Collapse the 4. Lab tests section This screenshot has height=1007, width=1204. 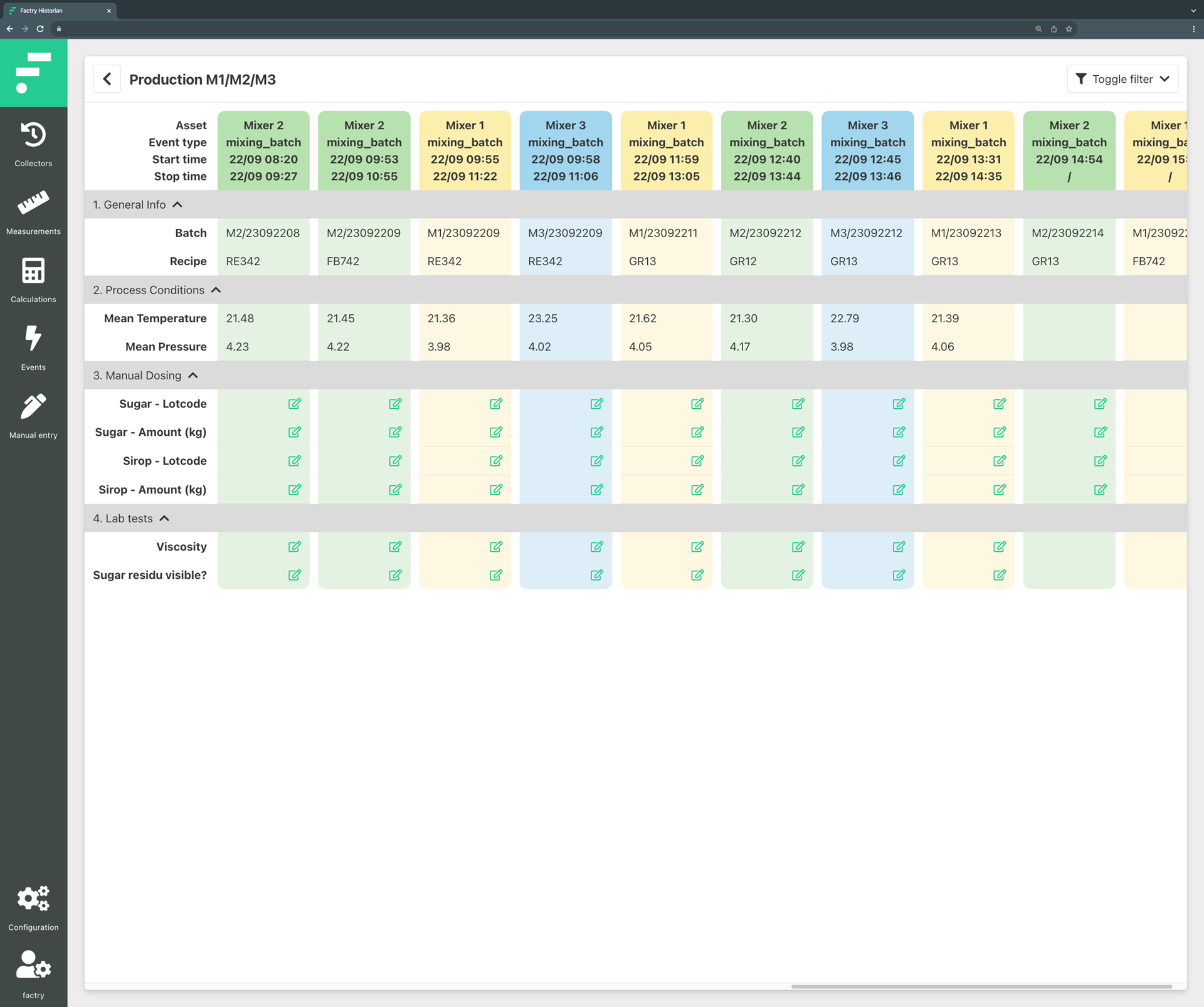coord(164,518)
